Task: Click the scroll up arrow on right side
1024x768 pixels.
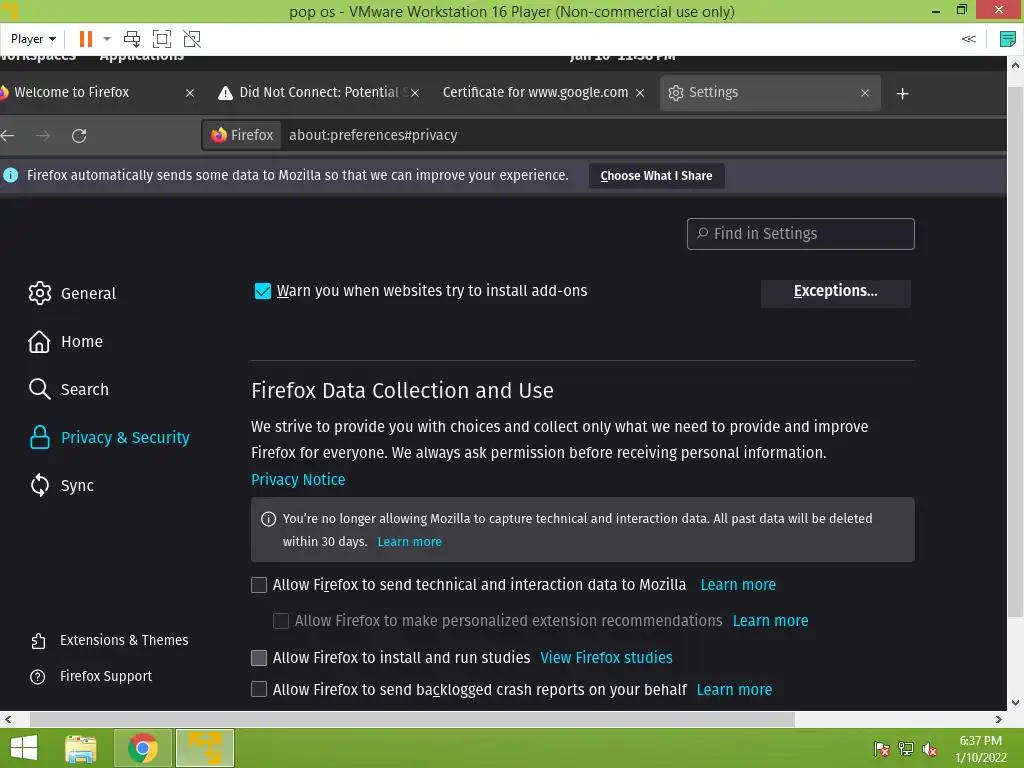Action: click(1015, 65)
